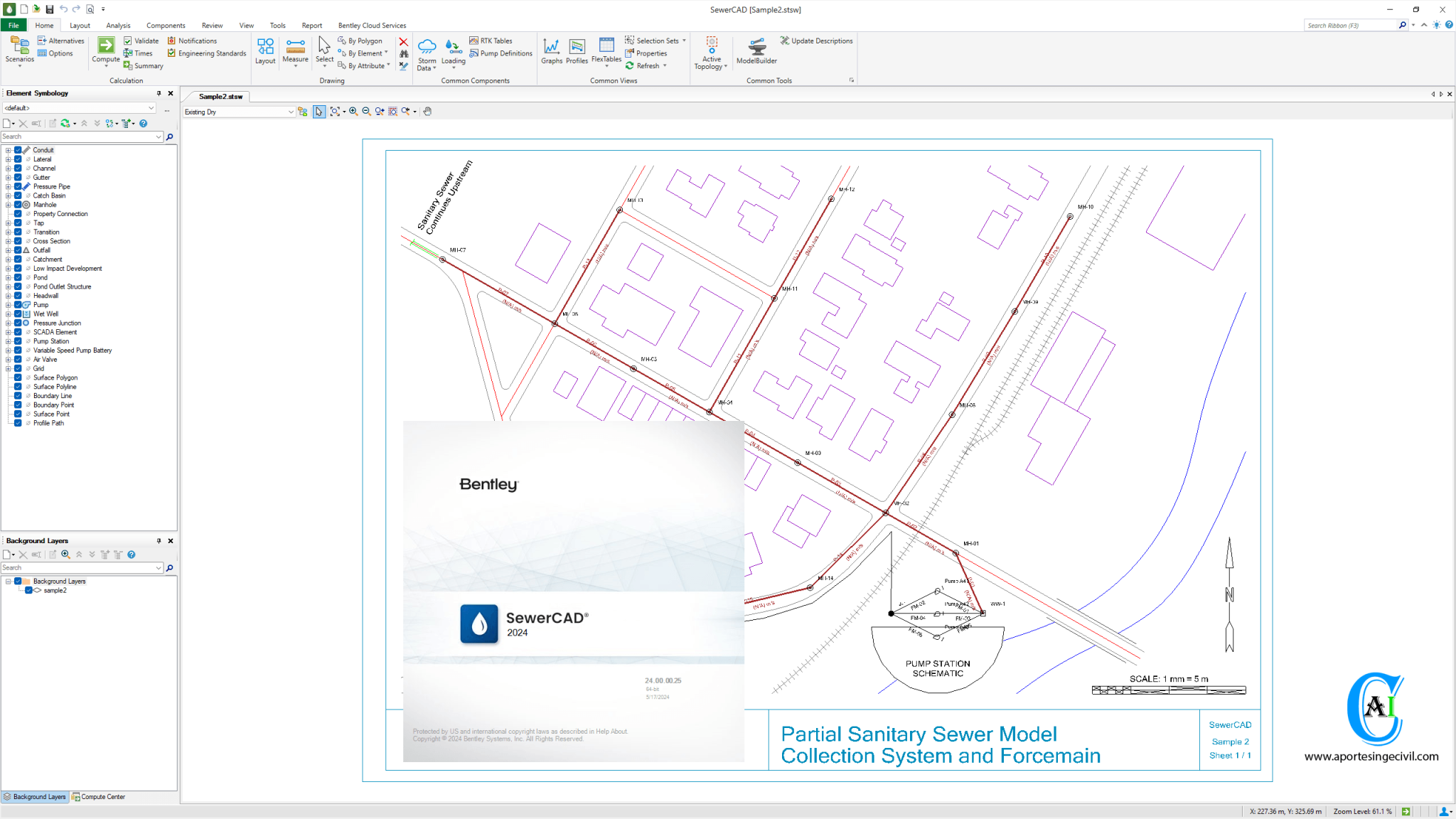Toggle the Conduit layer checkbox
1456x819 pixels.
[18, 150]
